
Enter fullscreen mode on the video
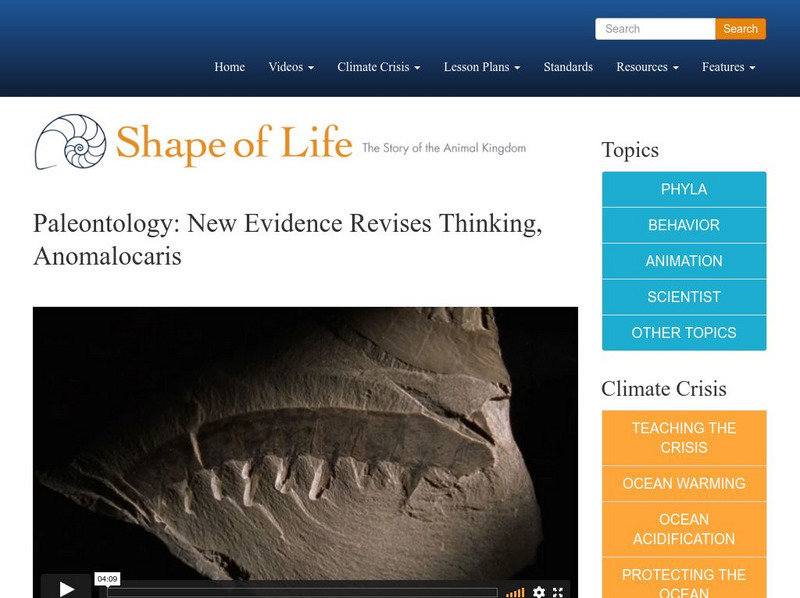pyautogui.click(x=556, y=592)
